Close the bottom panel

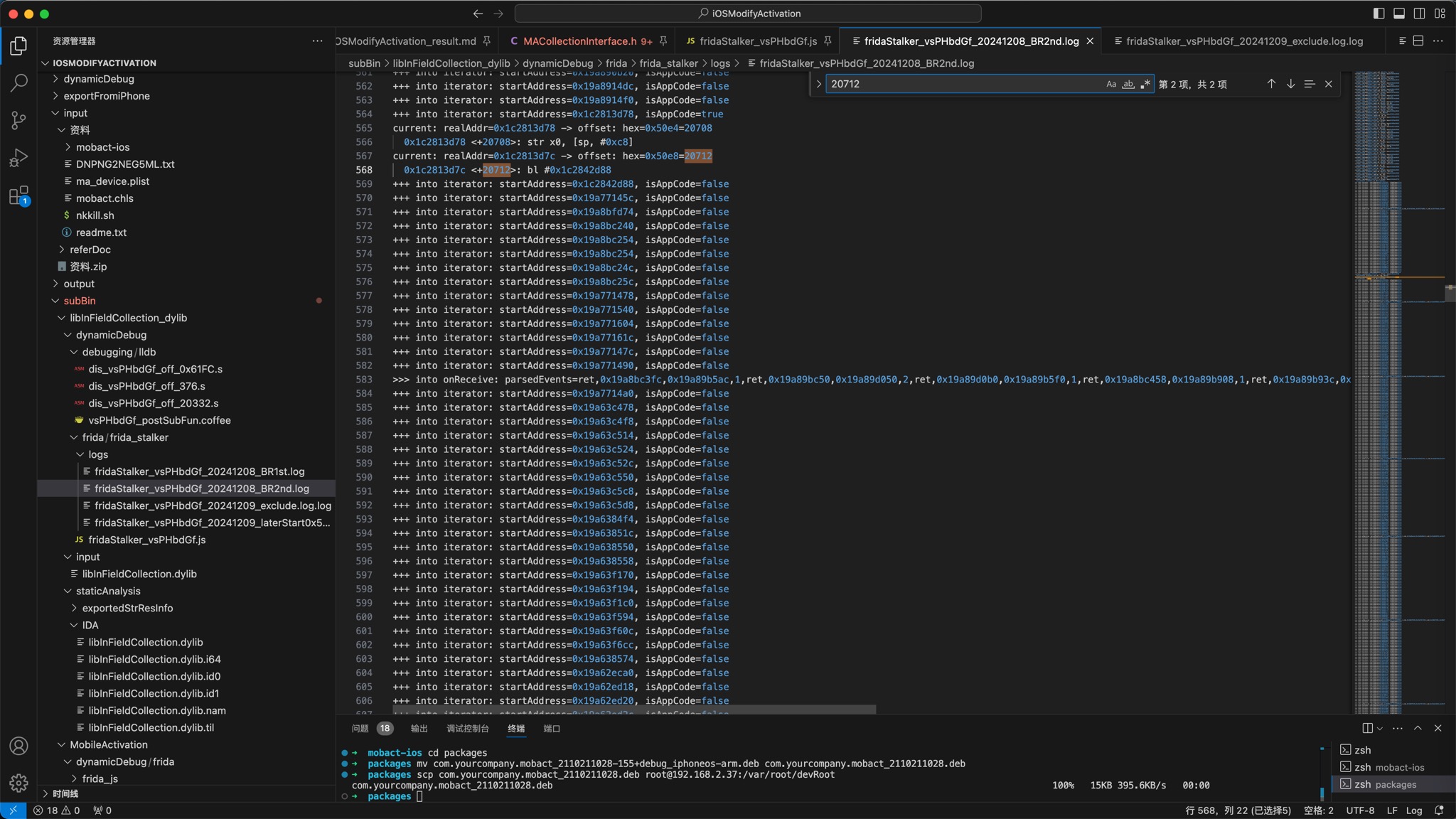click(1438, 728)
